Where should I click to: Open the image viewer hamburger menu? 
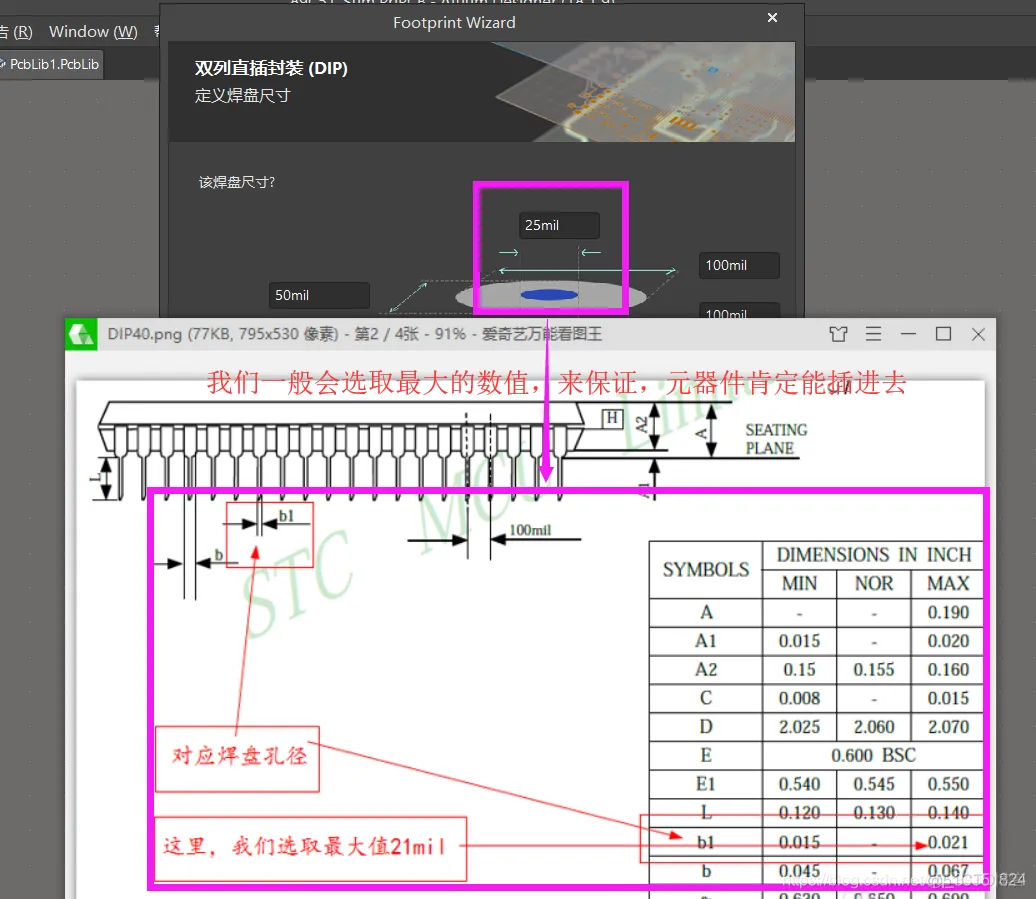(x=873, y=334)
